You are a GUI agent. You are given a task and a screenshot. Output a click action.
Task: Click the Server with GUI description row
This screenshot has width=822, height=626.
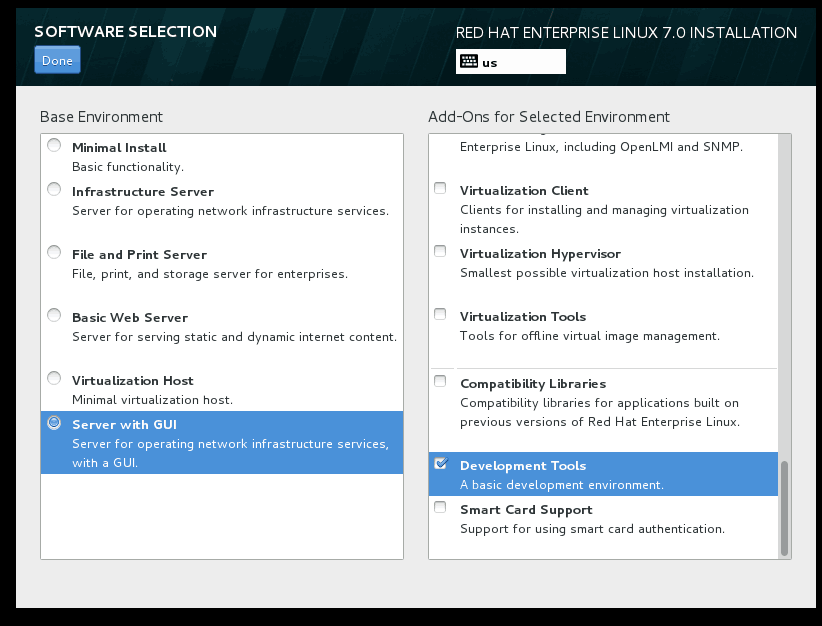coord(230,452)
